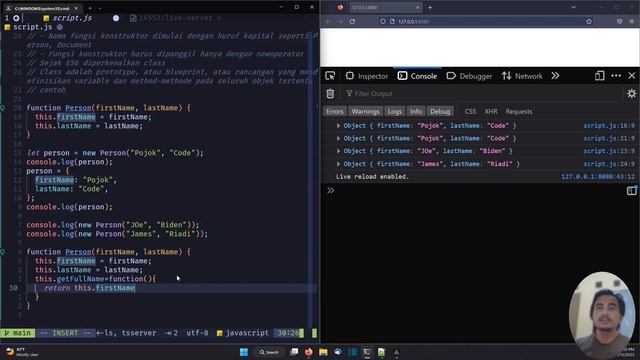Image resolution: width=640 pixels, height=360 pixels.
Task: Open Firefox from the taskbar
Action: 309,352
